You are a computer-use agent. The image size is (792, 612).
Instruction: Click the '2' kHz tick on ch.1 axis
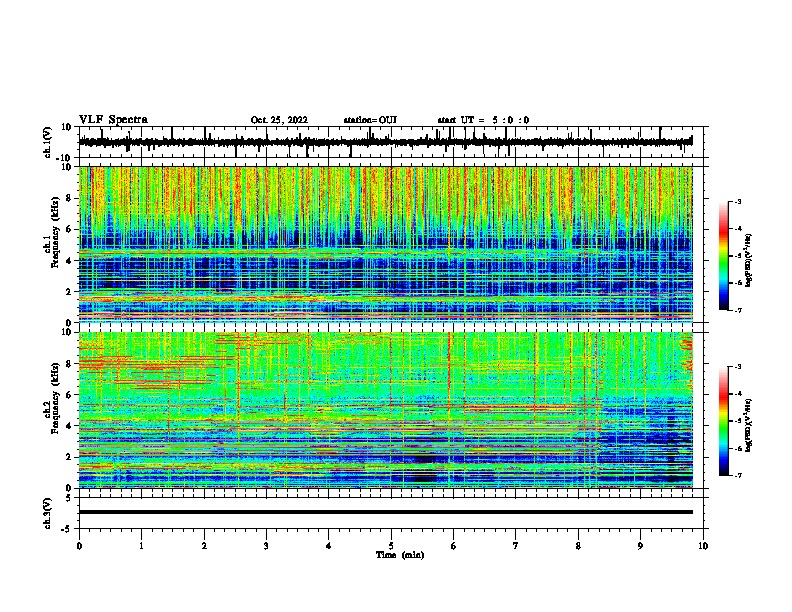pos(70,292)
